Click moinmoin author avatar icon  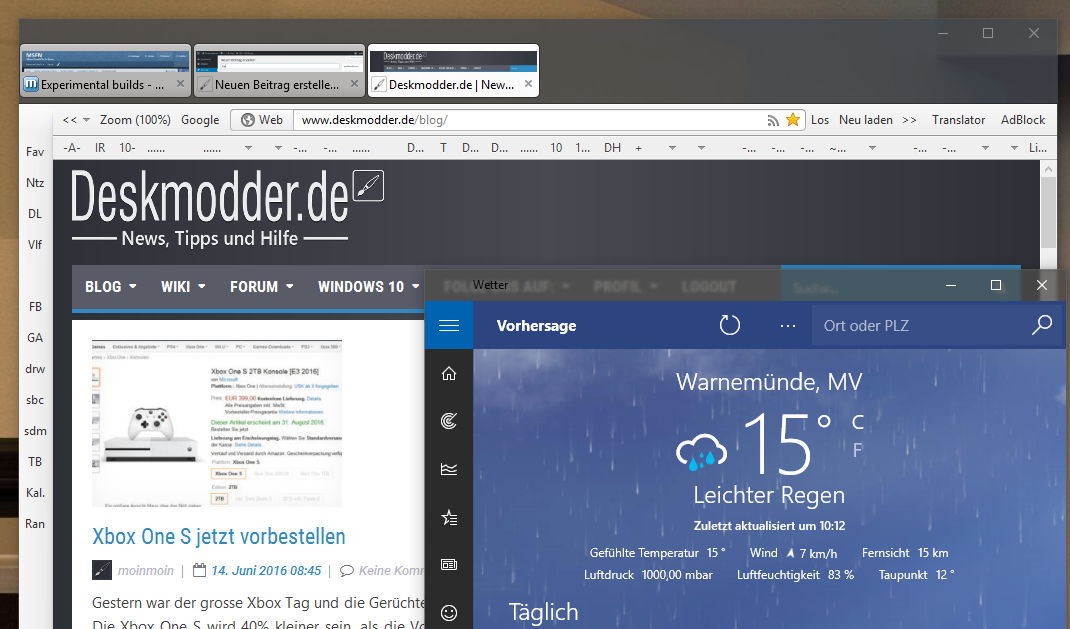coord(102,570)
